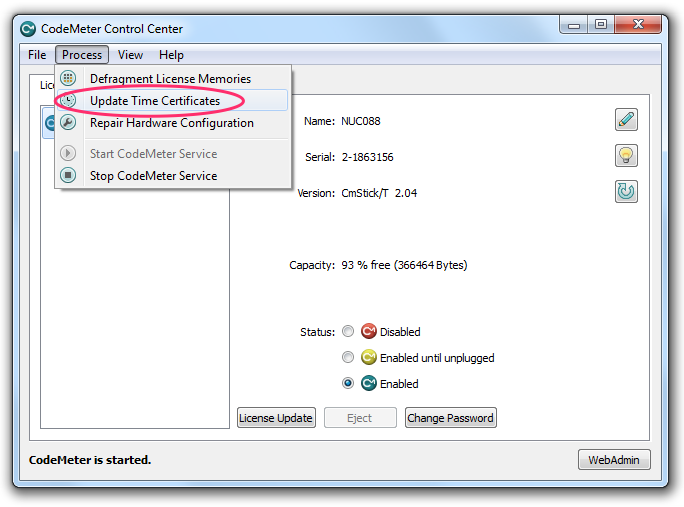Image resolution: width=684 pixels, height=507 pixels.
Task: Choose Update Time Certificates
Action: [172, 100]
